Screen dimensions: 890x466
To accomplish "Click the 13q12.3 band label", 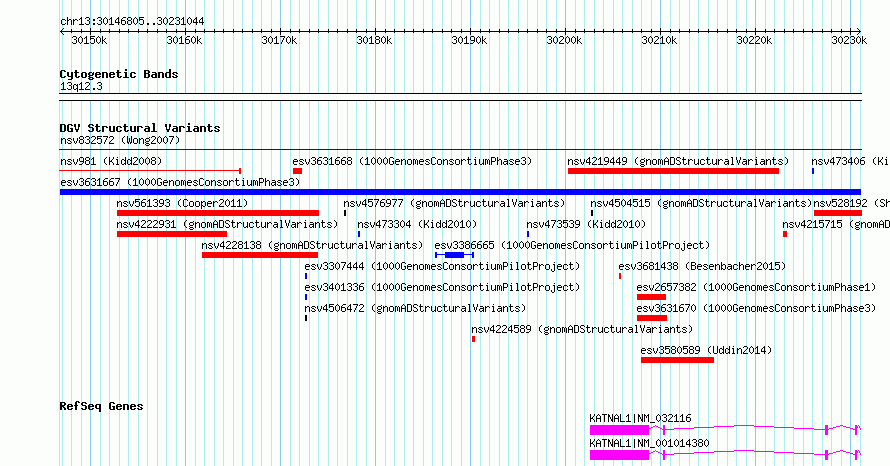I will point(81,86).
